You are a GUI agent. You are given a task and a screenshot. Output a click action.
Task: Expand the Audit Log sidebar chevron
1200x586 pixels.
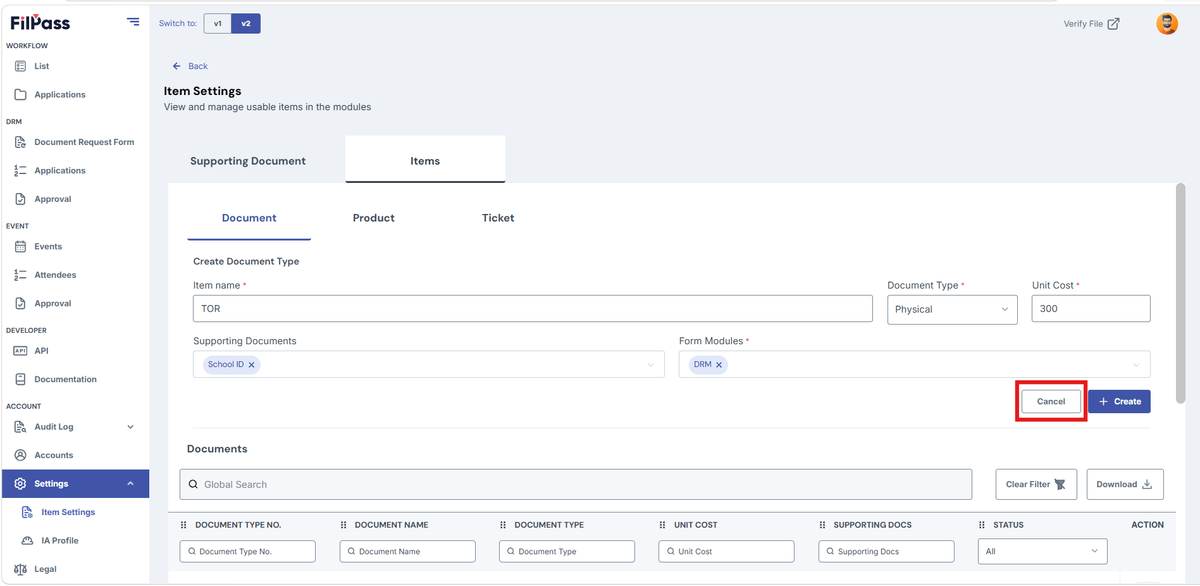[130, 427]
